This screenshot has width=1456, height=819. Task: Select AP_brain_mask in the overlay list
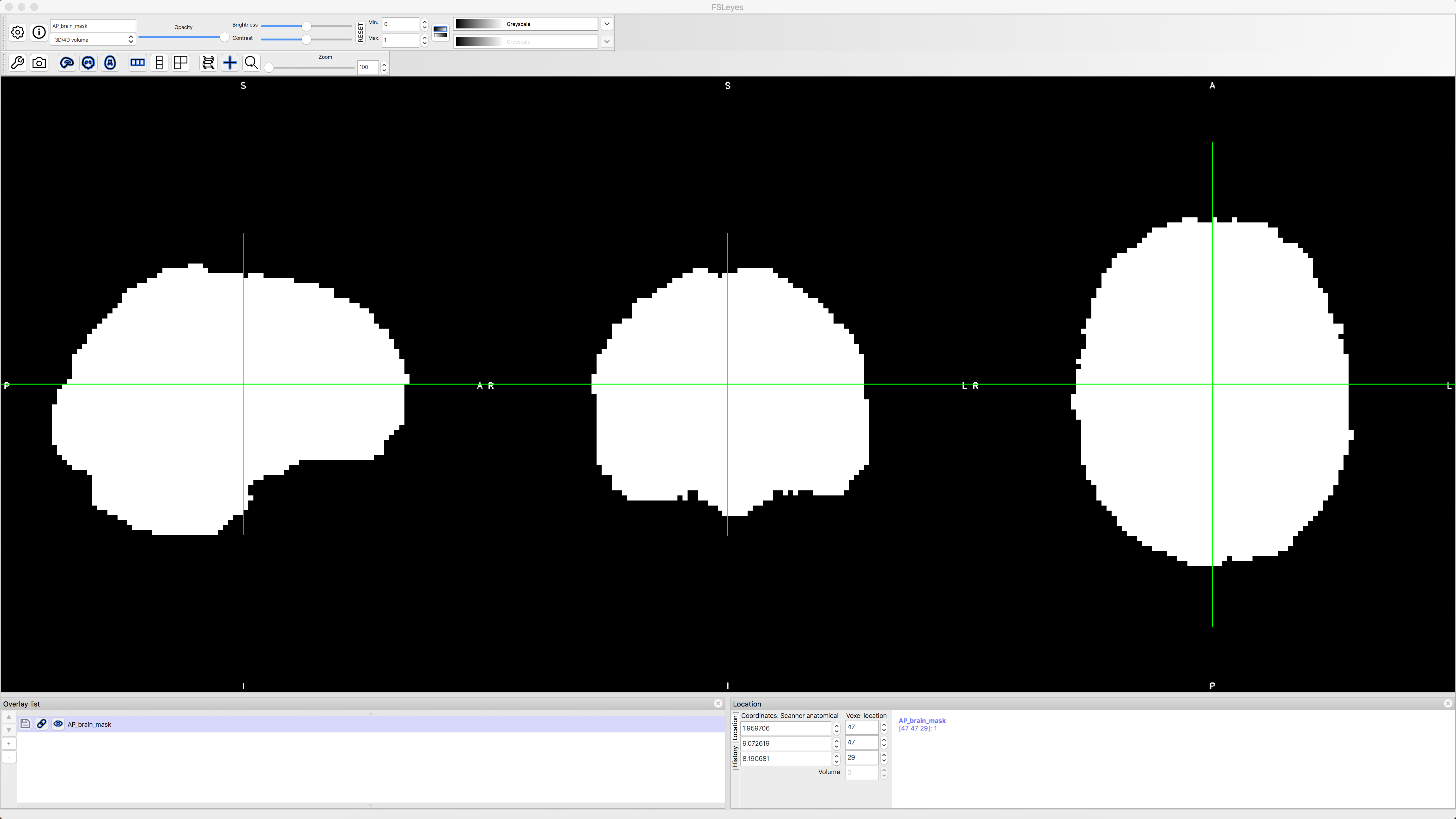coord(371,724)
